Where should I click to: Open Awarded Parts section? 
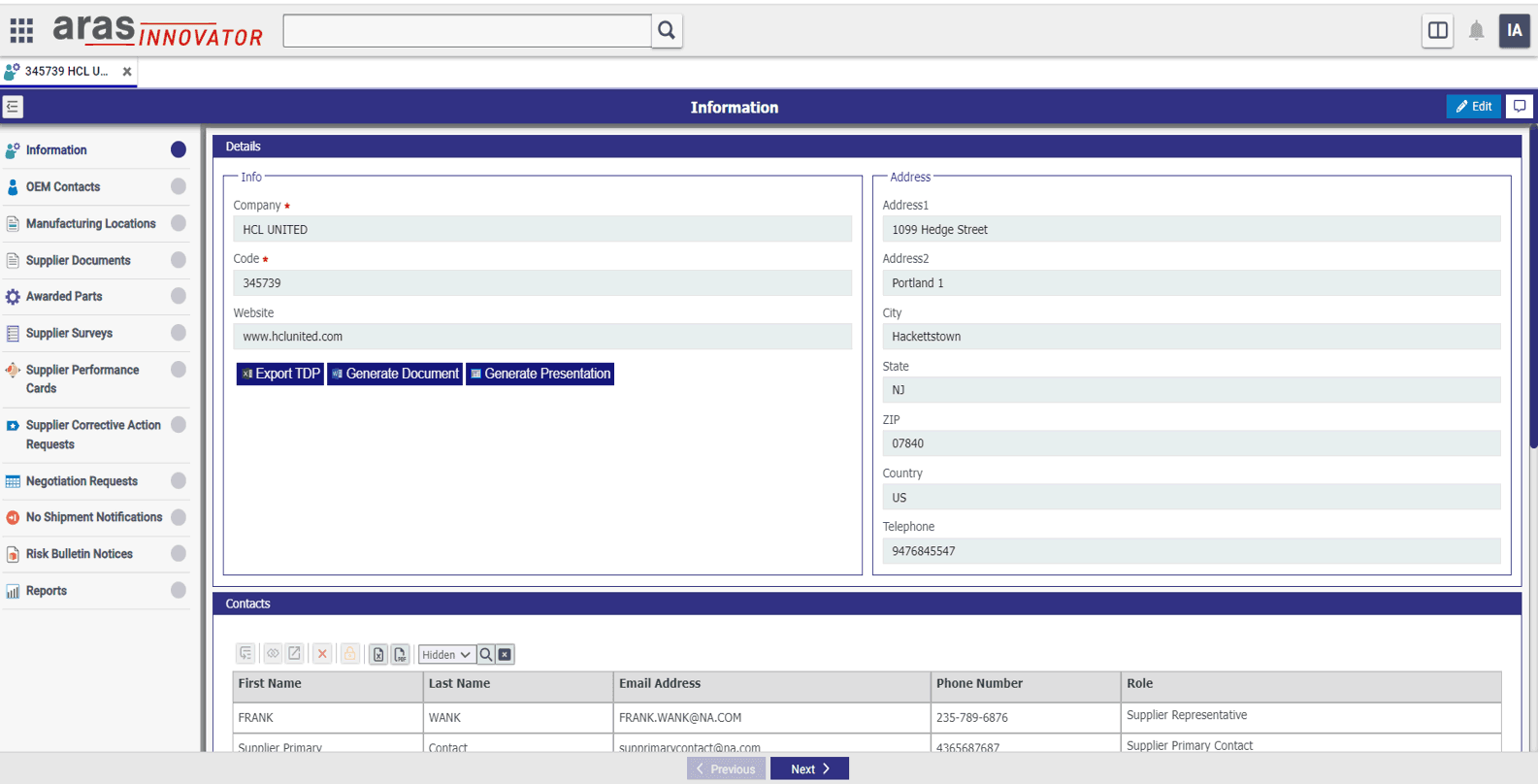tap(64, 297)
